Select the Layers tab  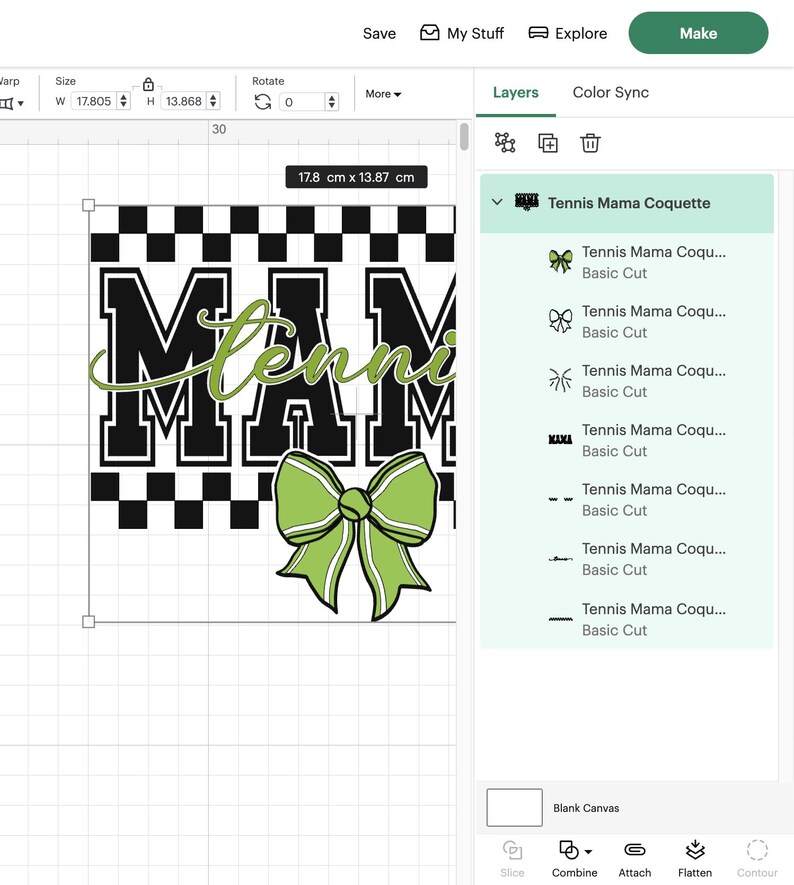click(516, 92)
